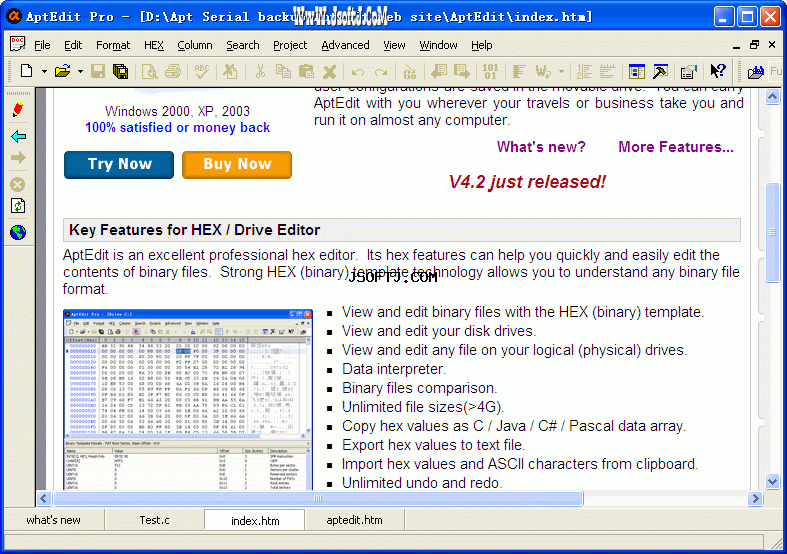Click the HEX editor screenshot thumbnail

tap(188, 399)
